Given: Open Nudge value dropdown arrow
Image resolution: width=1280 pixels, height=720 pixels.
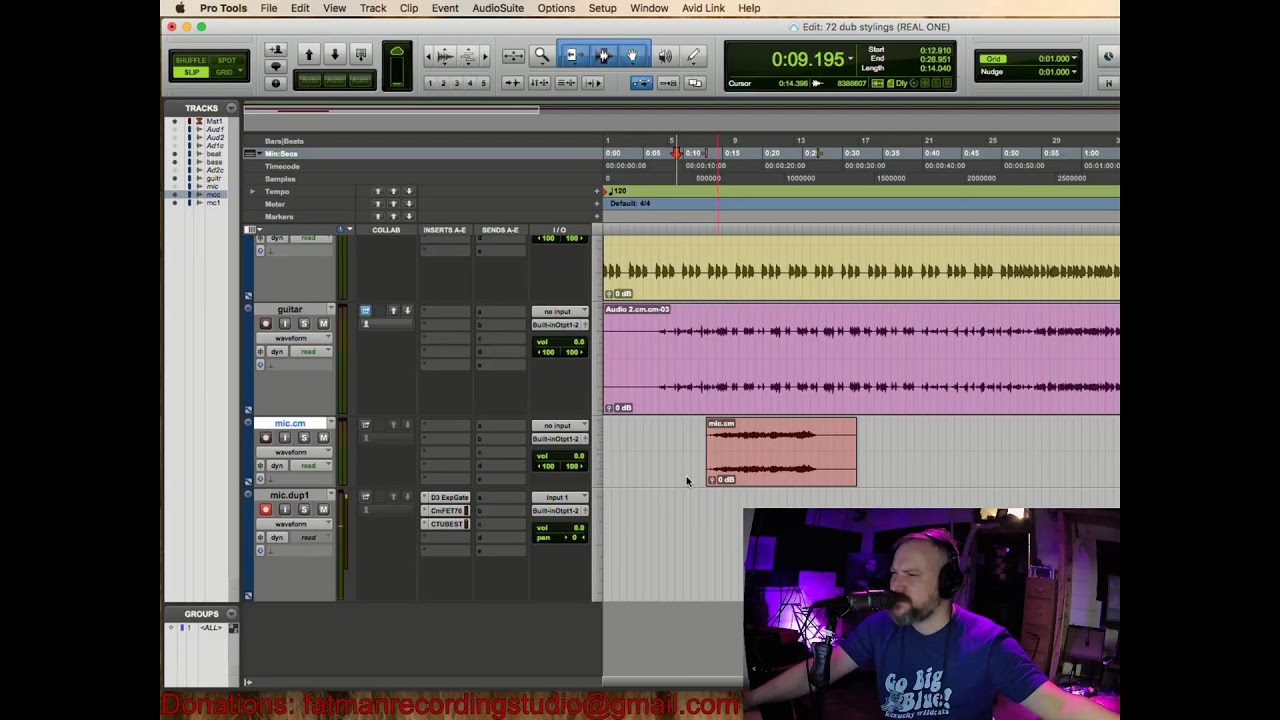Looking at the screenshot, I should tap(1075, 72).
